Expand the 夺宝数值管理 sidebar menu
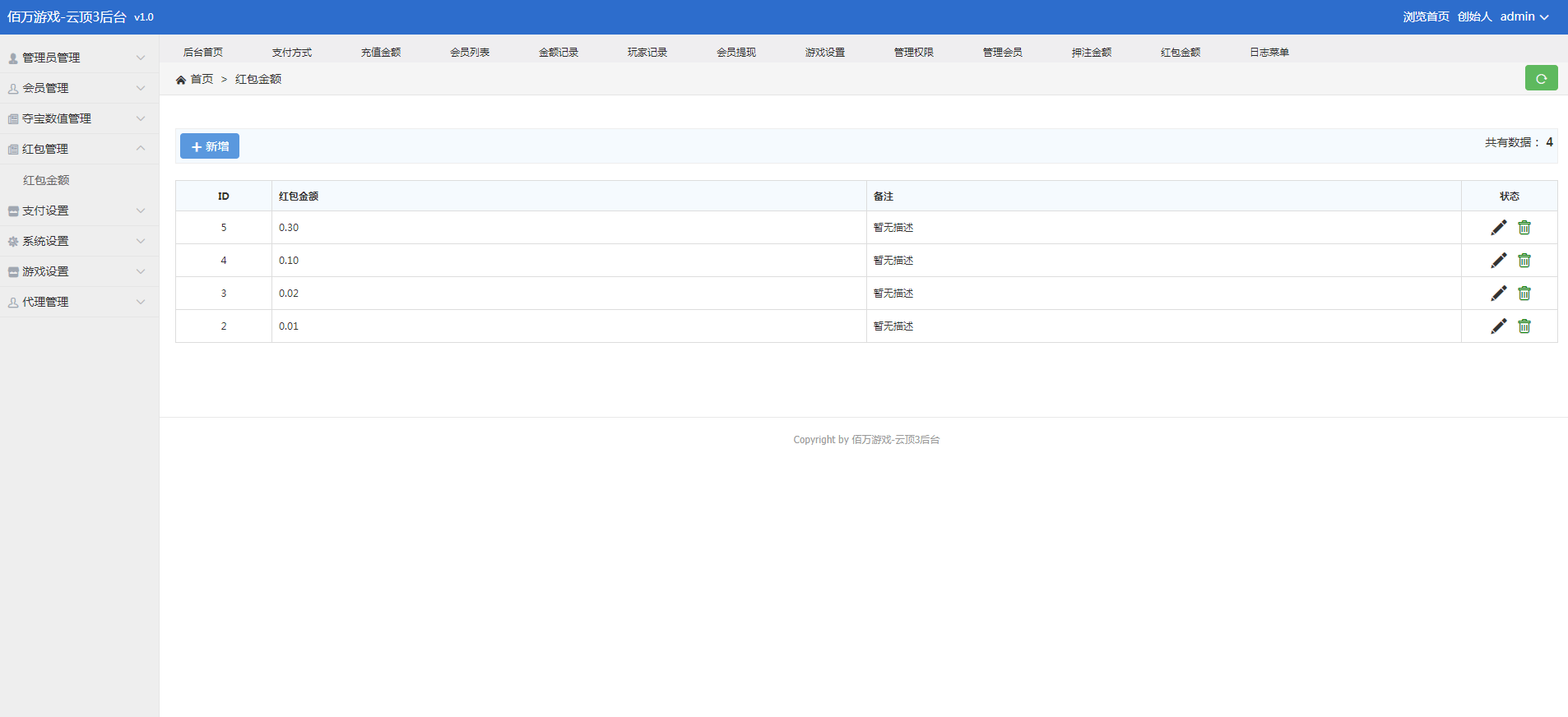Screen dimensions: 1568x717 tap(79, 118)
